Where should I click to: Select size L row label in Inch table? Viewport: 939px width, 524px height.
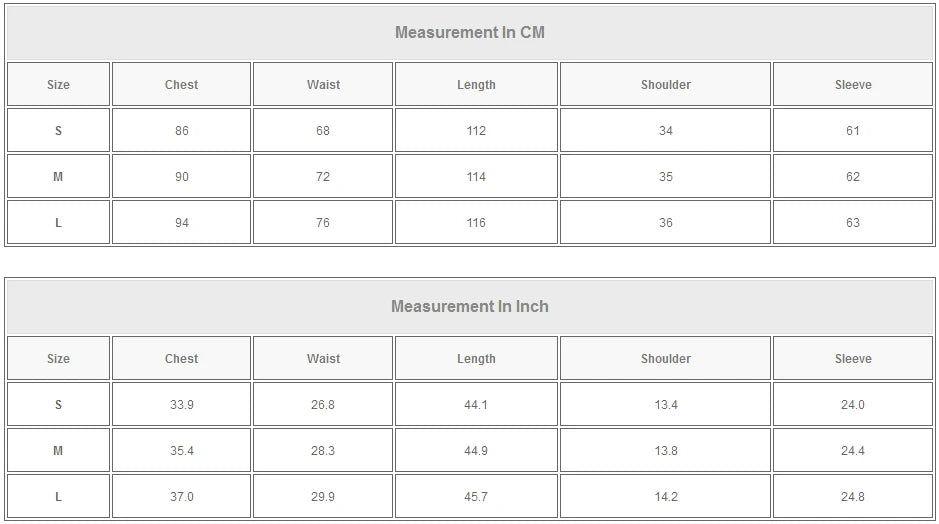pos(58,497)
